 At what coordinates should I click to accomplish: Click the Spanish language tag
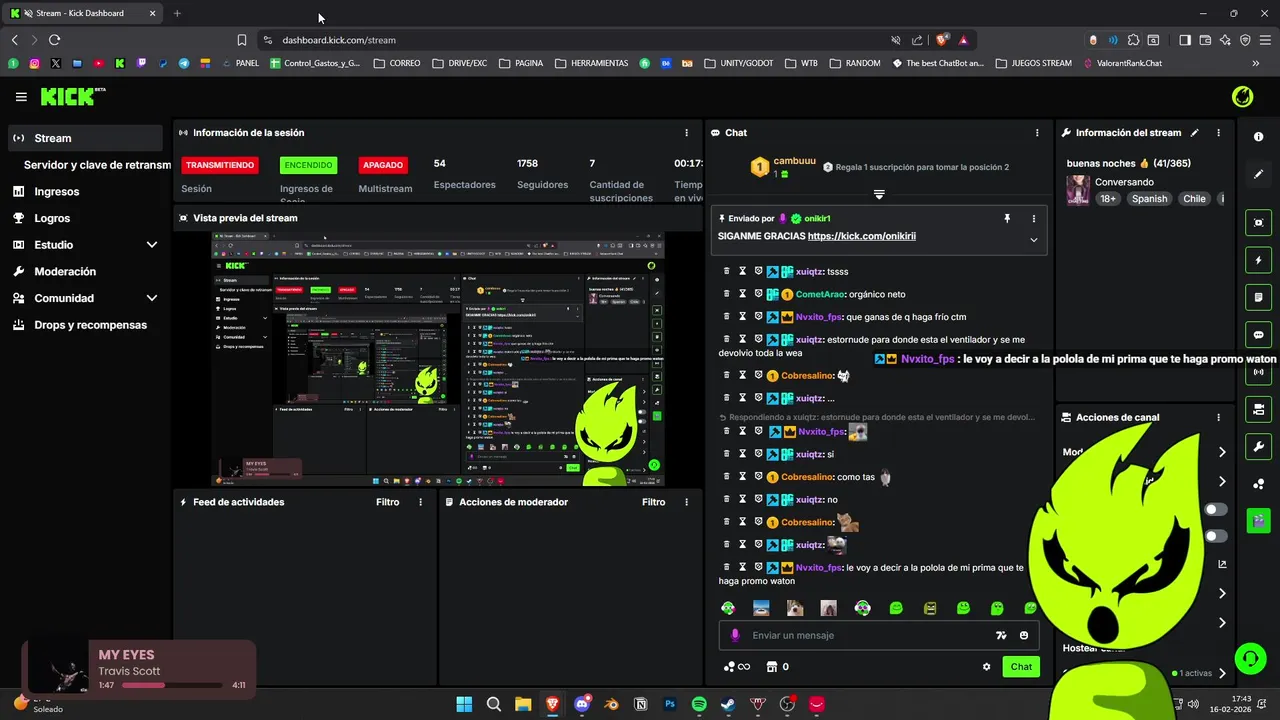pos(1149,199)
